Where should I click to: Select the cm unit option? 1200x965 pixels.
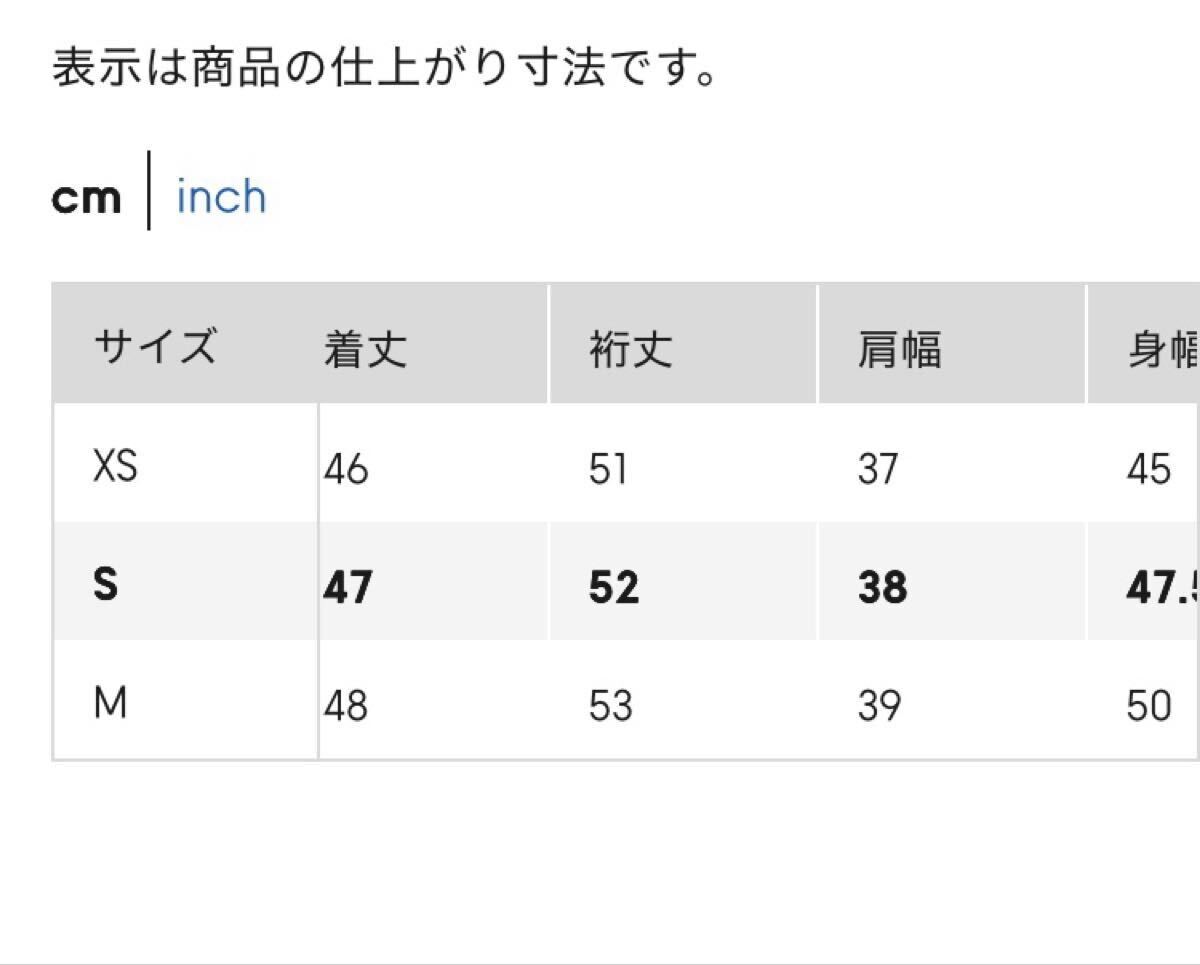click(86, 197)
